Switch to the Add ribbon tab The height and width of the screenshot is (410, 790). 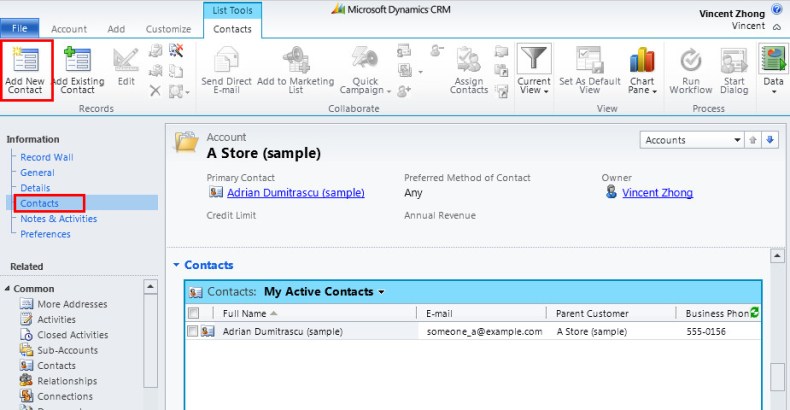coord(116,29)
